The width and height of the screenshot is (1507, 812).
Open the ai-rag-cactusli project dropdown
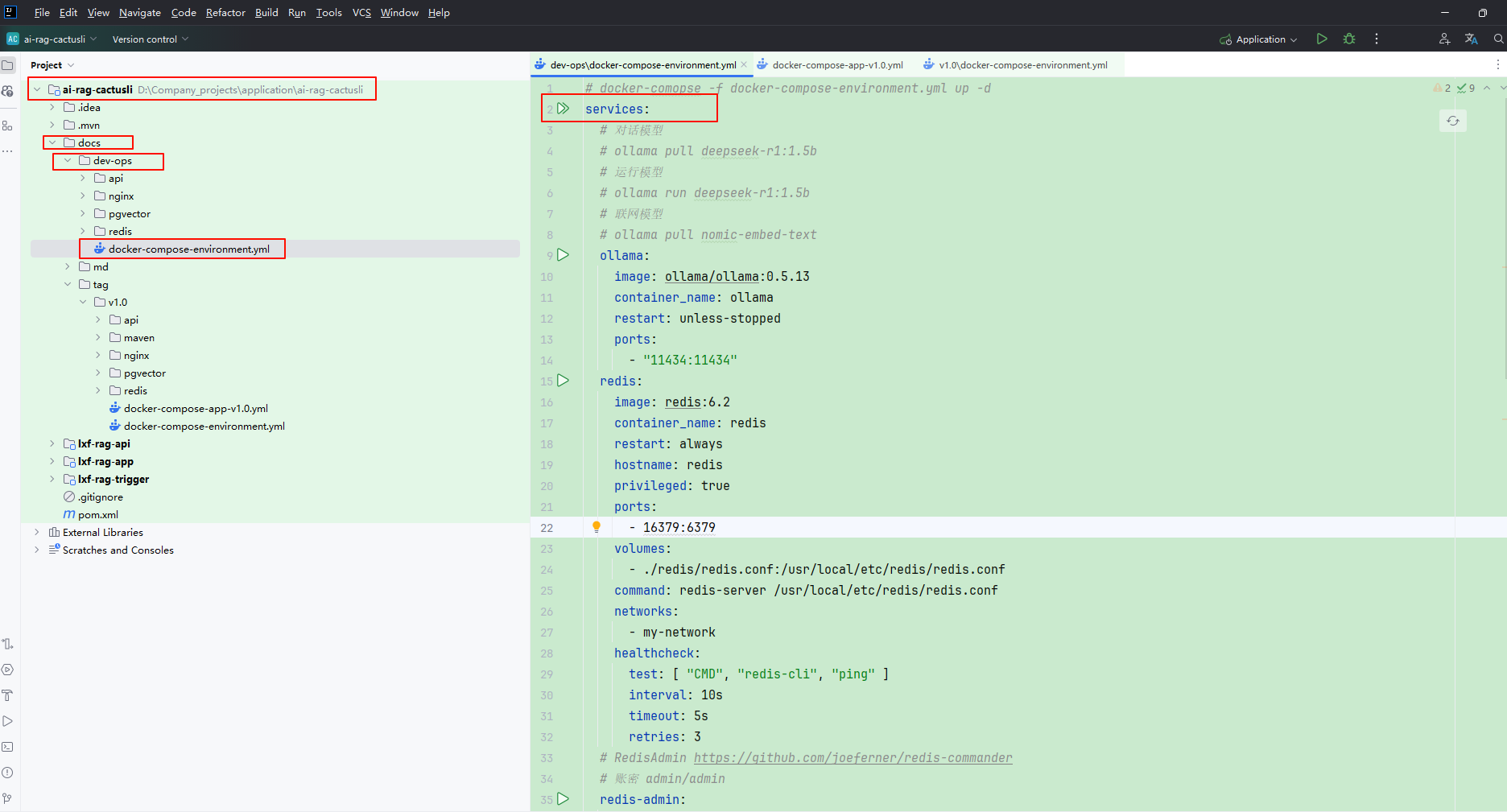53,39
